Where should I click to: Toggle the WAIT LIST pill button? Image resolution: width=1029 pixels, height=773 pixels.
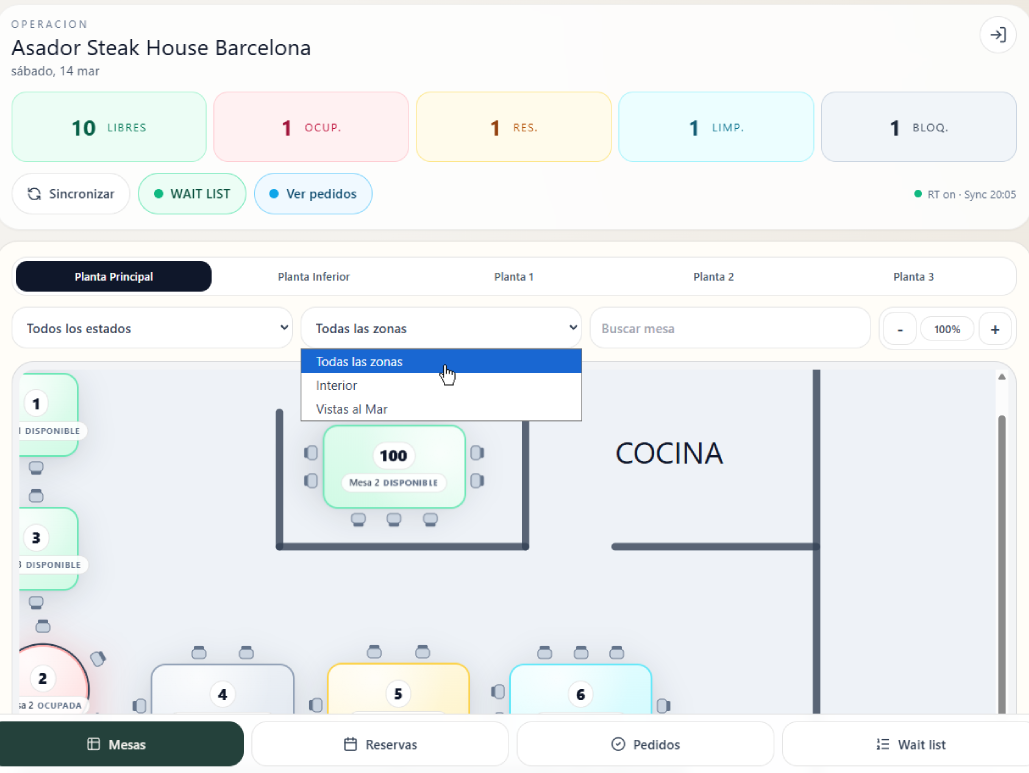coord(192,194)
